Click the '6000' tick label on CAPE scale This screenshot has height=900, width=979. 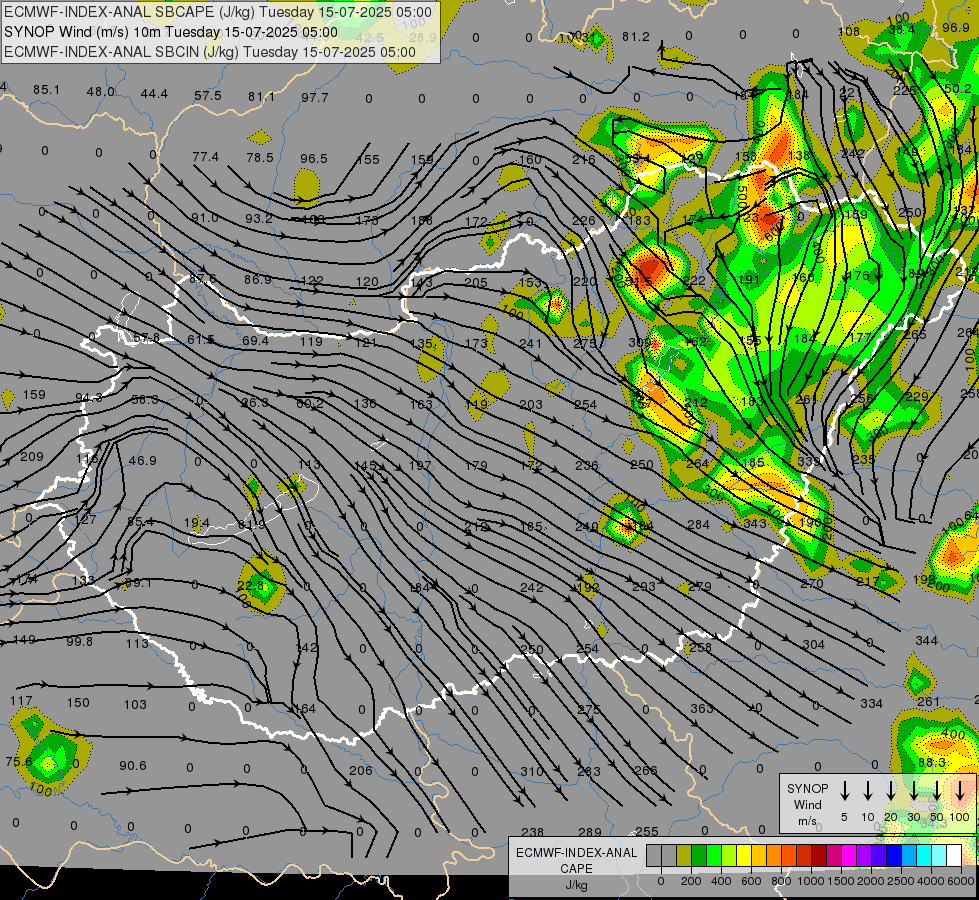pyautogui.click(x=962, y=881)
